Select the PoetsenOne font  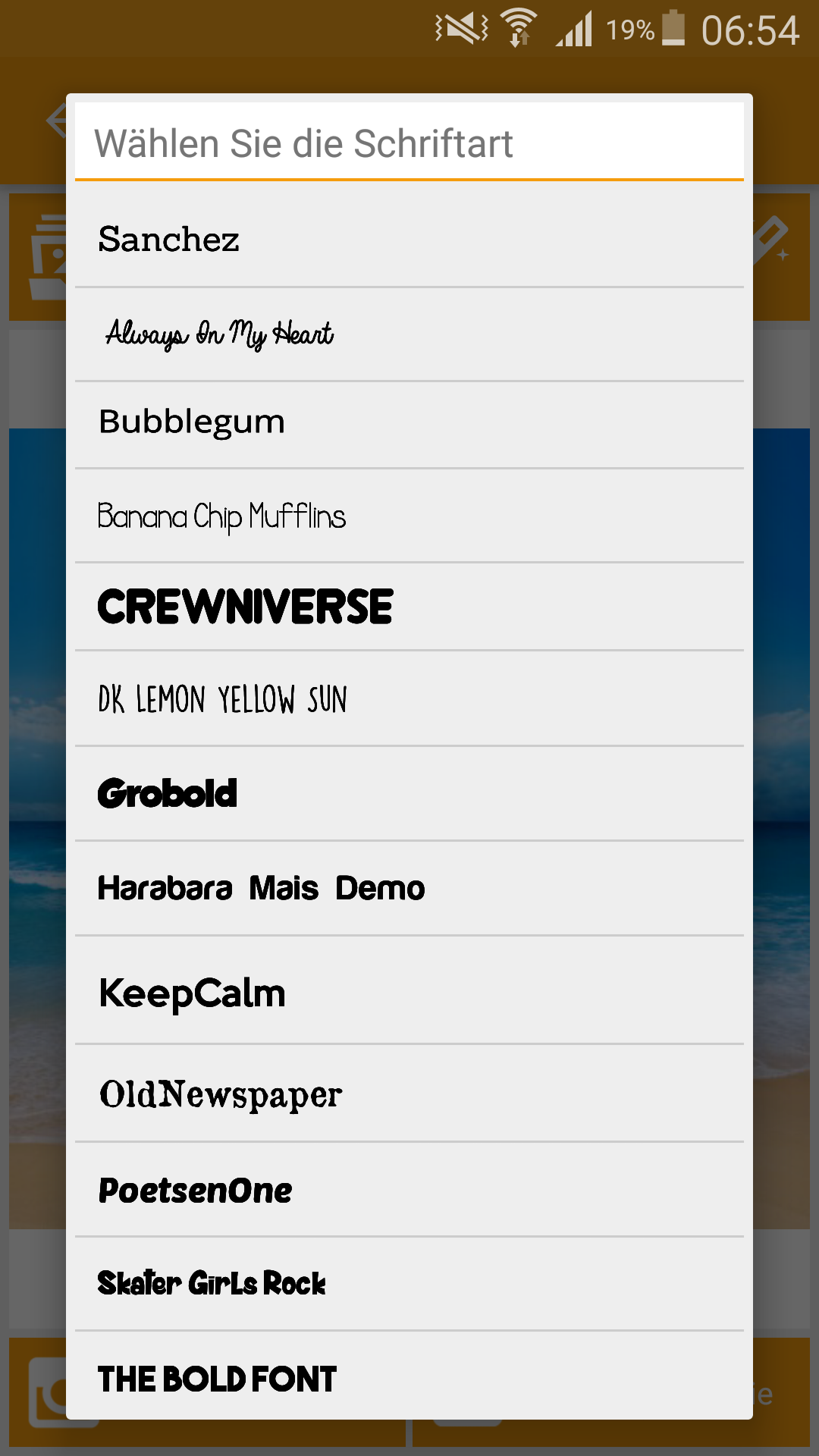[409, 1190]
